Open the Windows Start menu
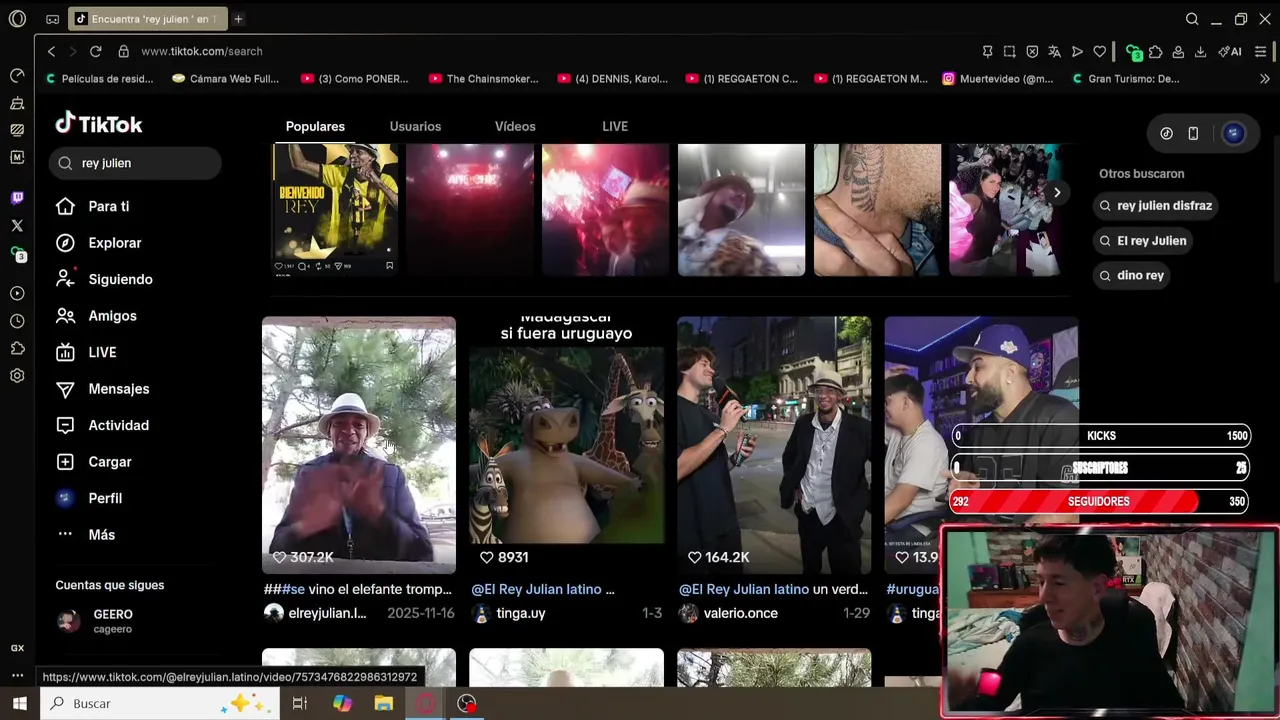The height and width of the screenshot is (720, 1280). coord(19,703)
